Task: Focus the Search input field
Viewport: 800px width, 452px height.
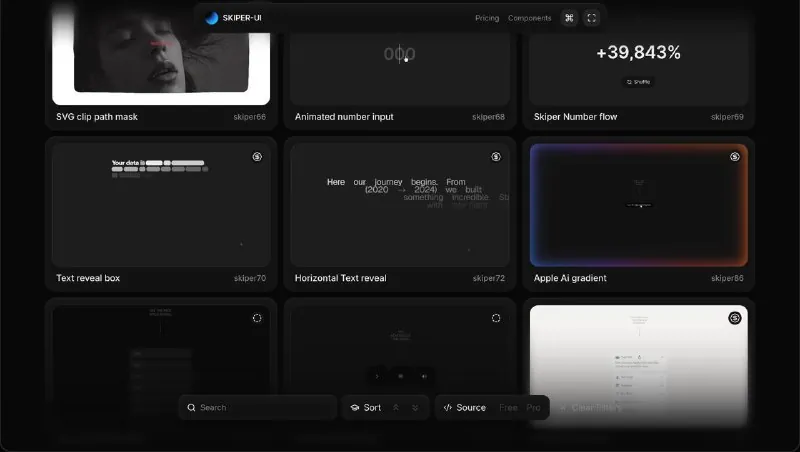Action: coord(258,408)
